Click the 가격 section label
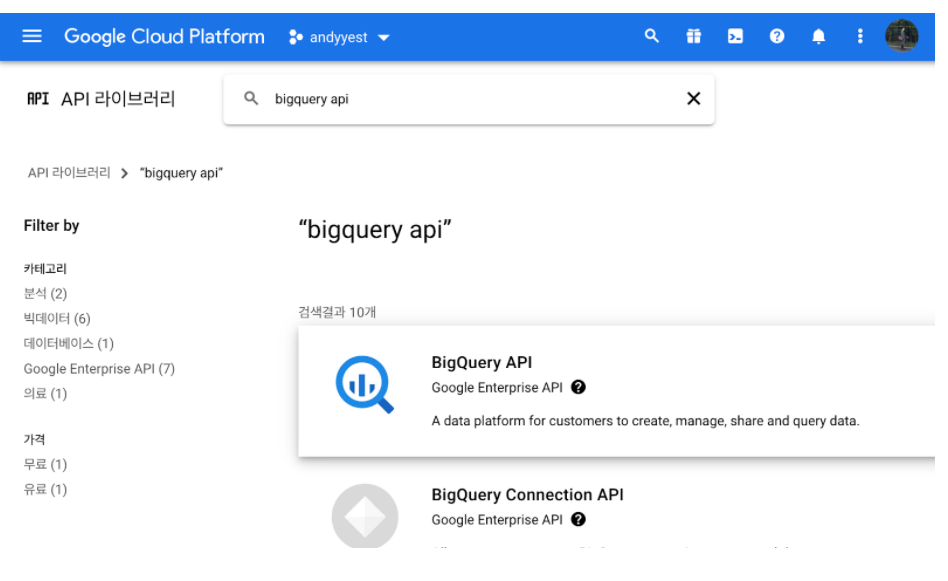The height and width of the screenshot is (581, 948). tap(34, 440)
